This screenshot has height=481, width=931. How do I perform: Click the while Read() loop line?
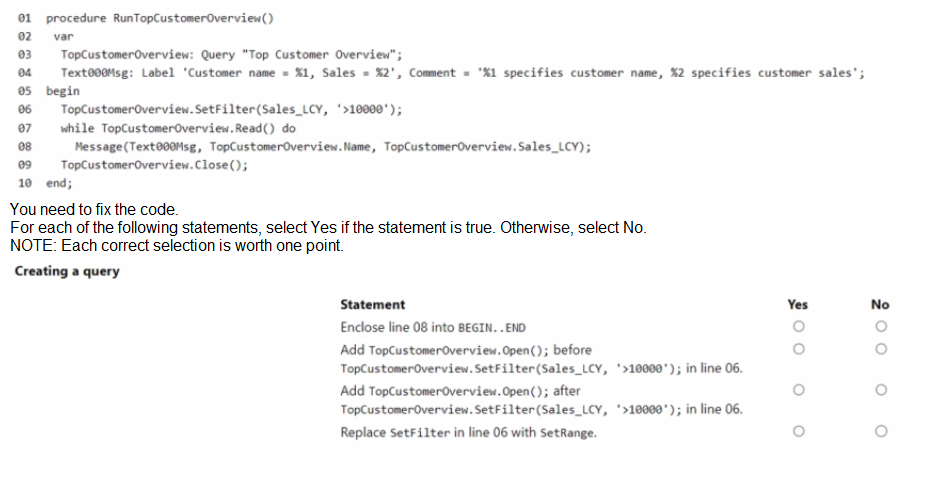tap(178, 128)
